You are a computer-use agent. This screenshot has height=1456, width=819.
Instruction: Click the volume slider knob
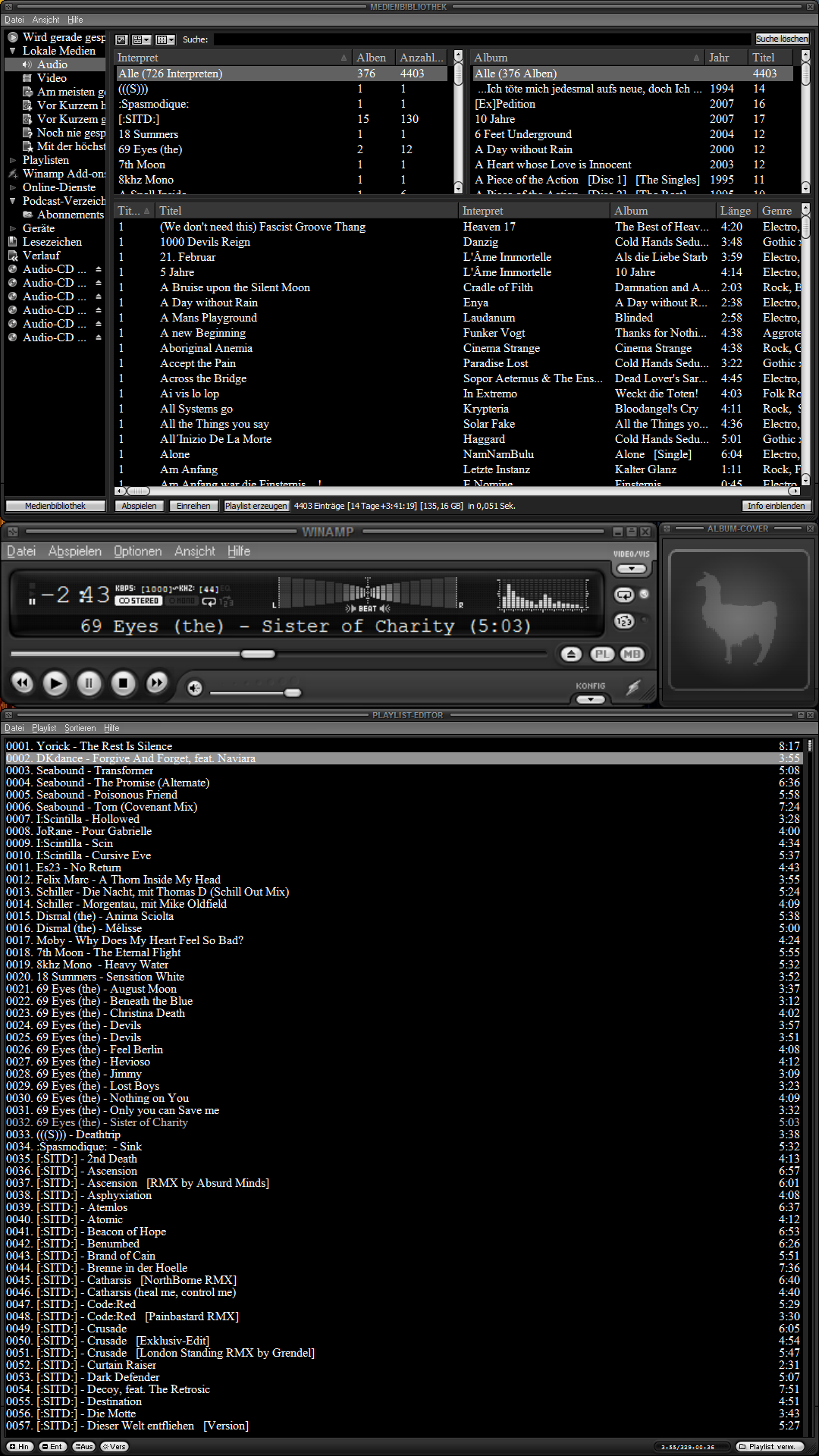click(293, 692)
